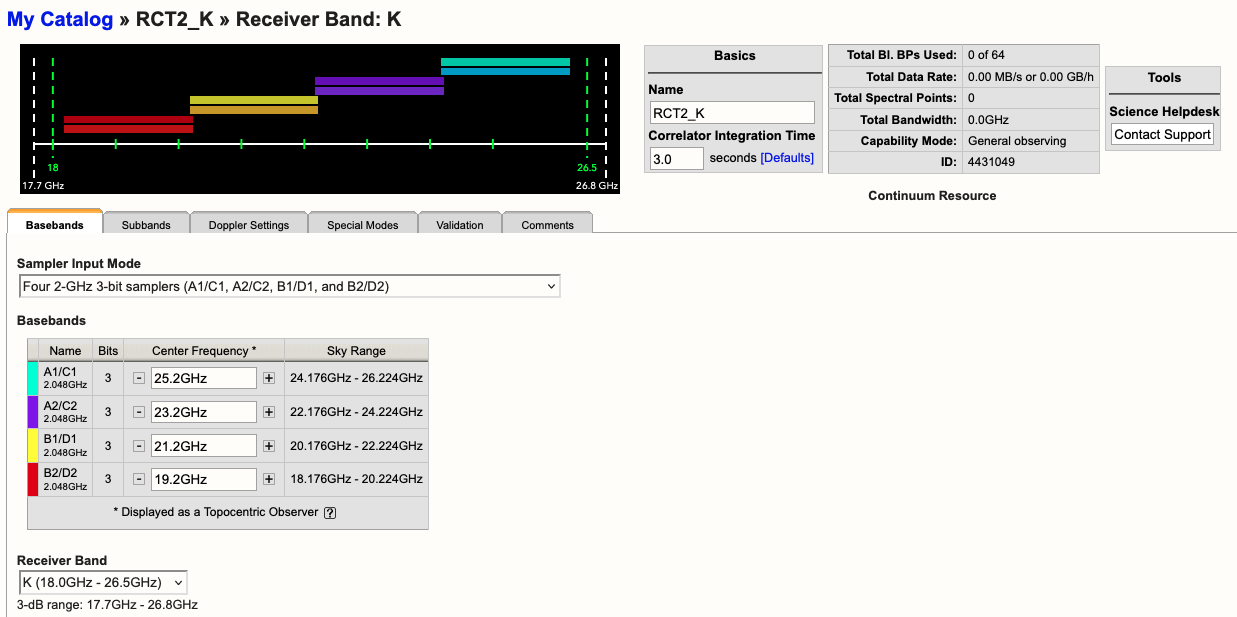This screenshot has height=617, width=1237.
Task: Select the cyan A1/C1 baseband swatch
Action: point(34,378)
